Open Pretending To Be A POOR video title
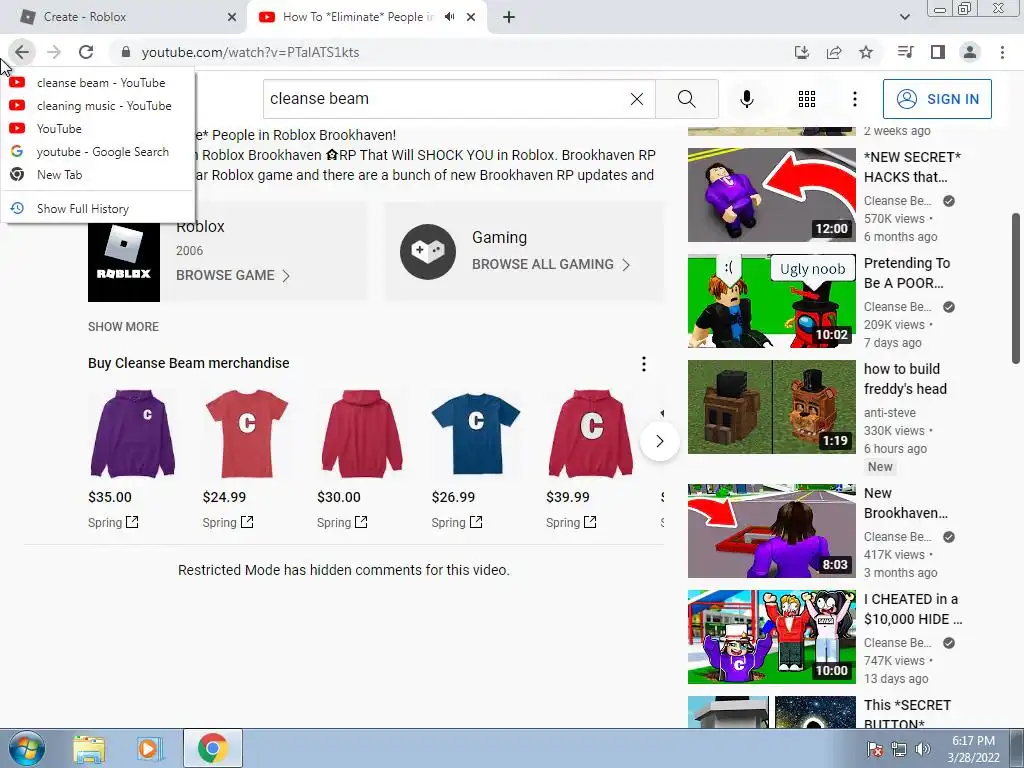 (906, 273)
